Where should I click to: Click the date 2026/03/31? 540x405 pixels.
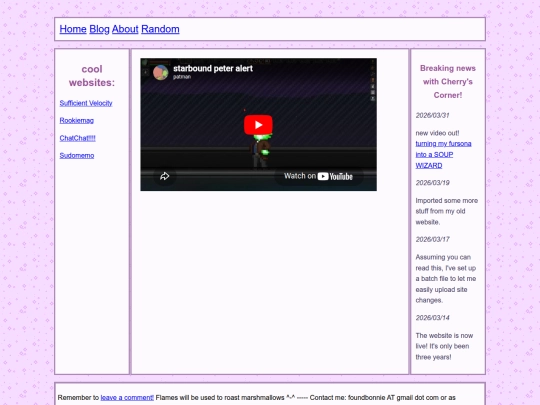[433, 115]
